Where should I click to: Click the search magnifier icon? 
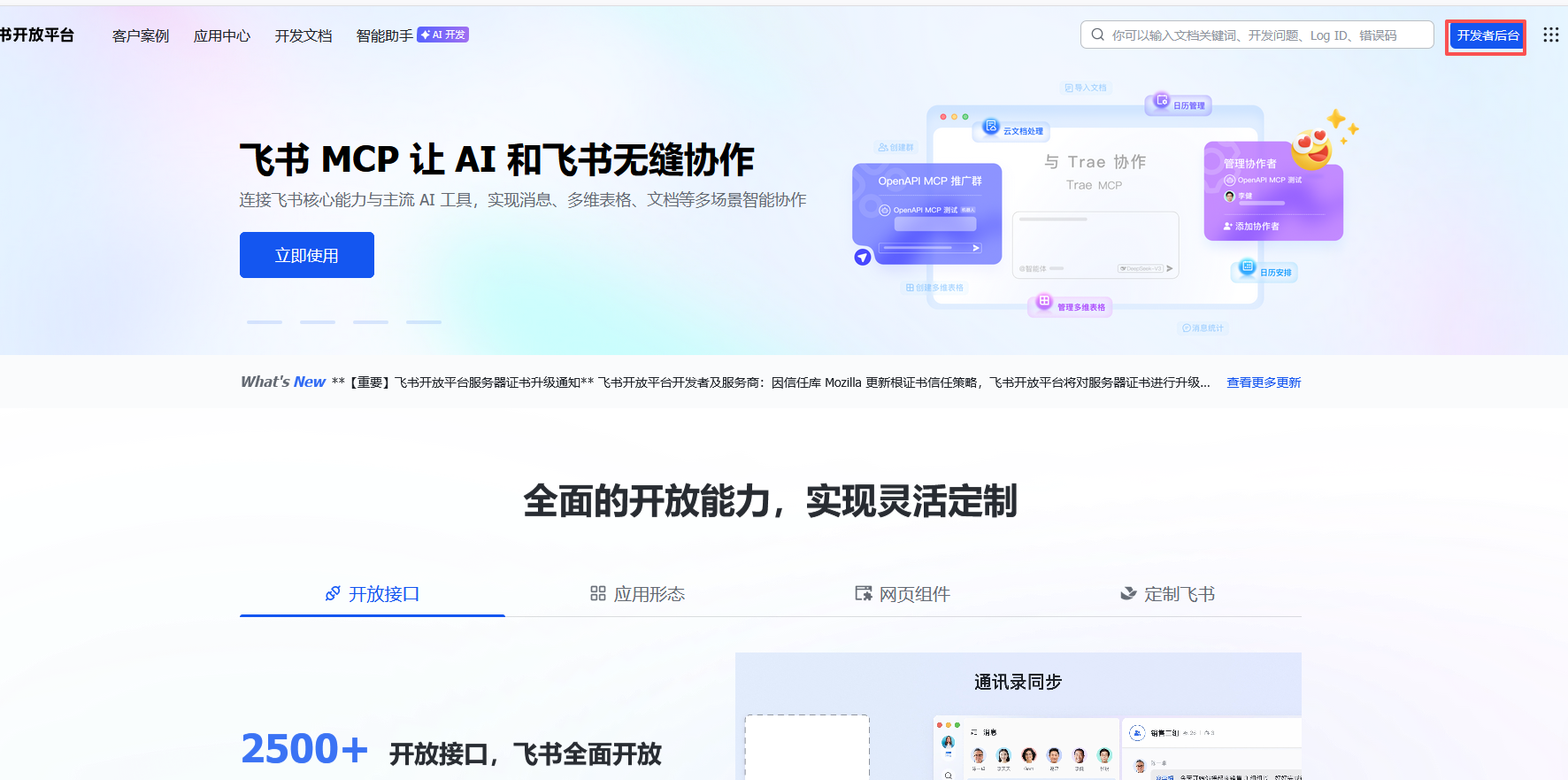pos(1097,35)
